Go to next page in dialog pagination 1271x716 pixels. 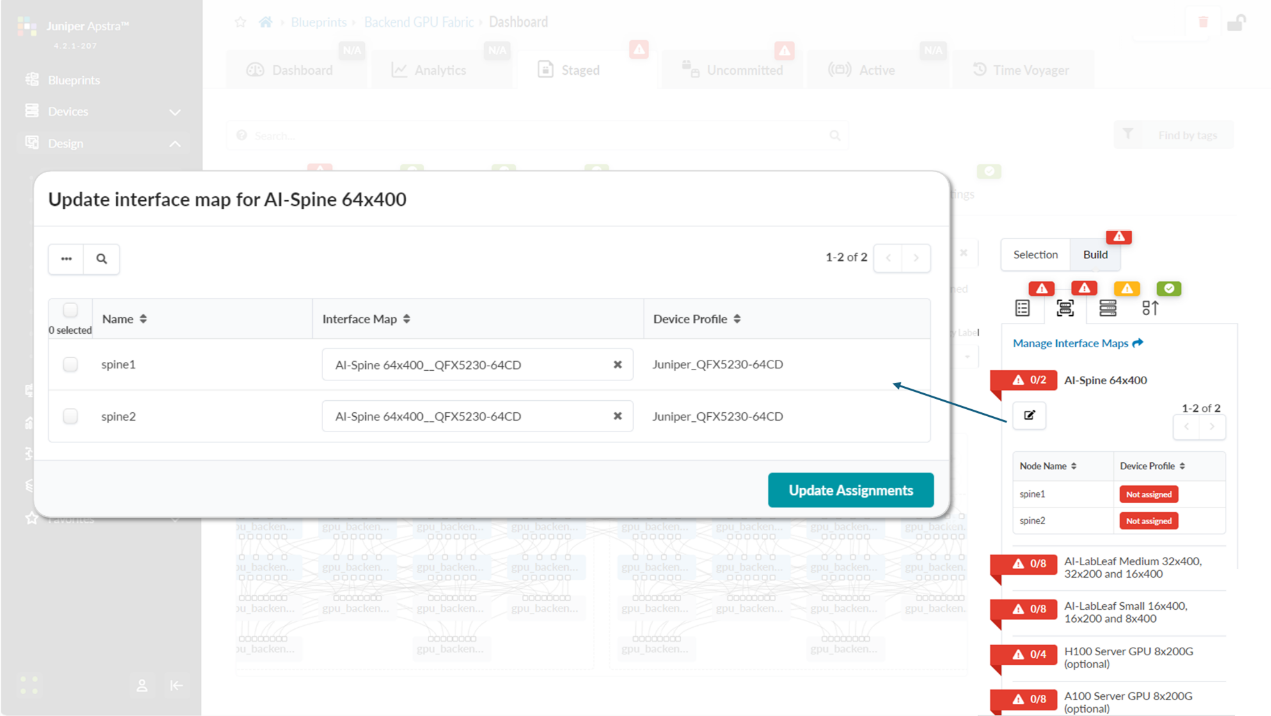click(x=916, y=258)
